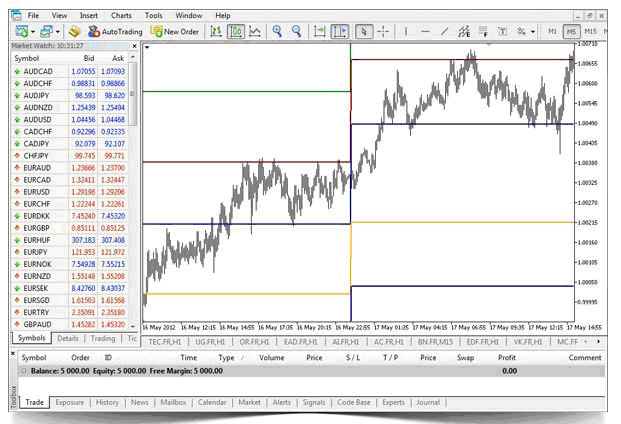The width and height of the screenshot is (621, 424).
Task: Open a New Order
Action: [x=176, y=32]
